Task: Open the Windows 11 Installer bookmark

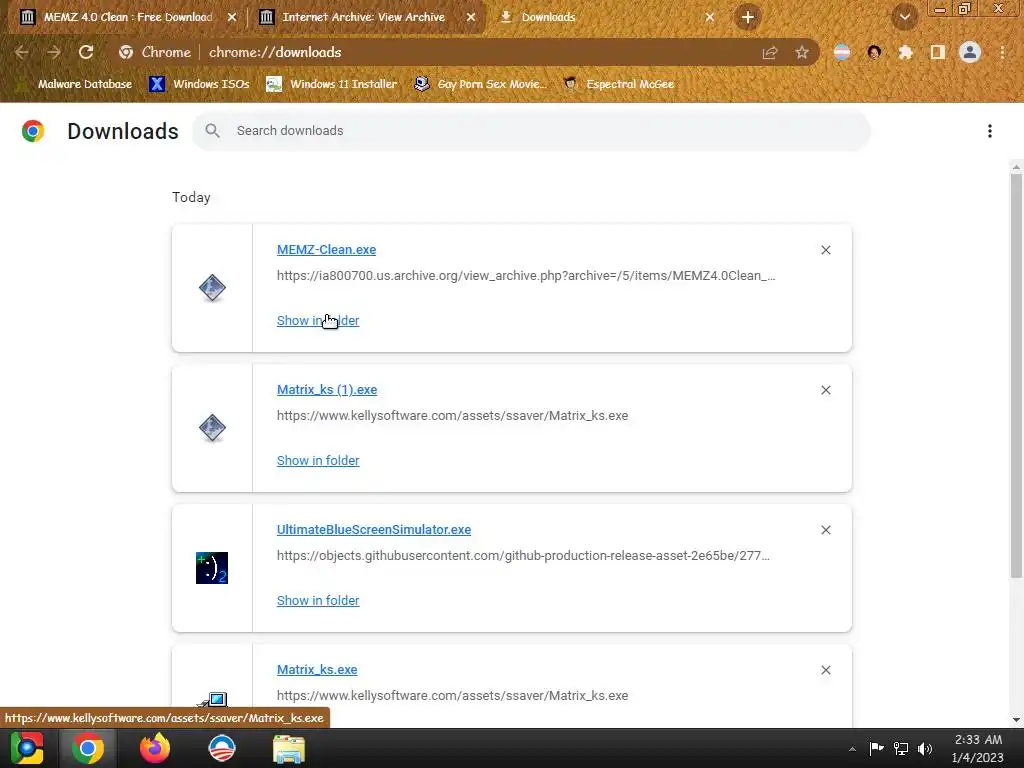Action: (332, 84)
